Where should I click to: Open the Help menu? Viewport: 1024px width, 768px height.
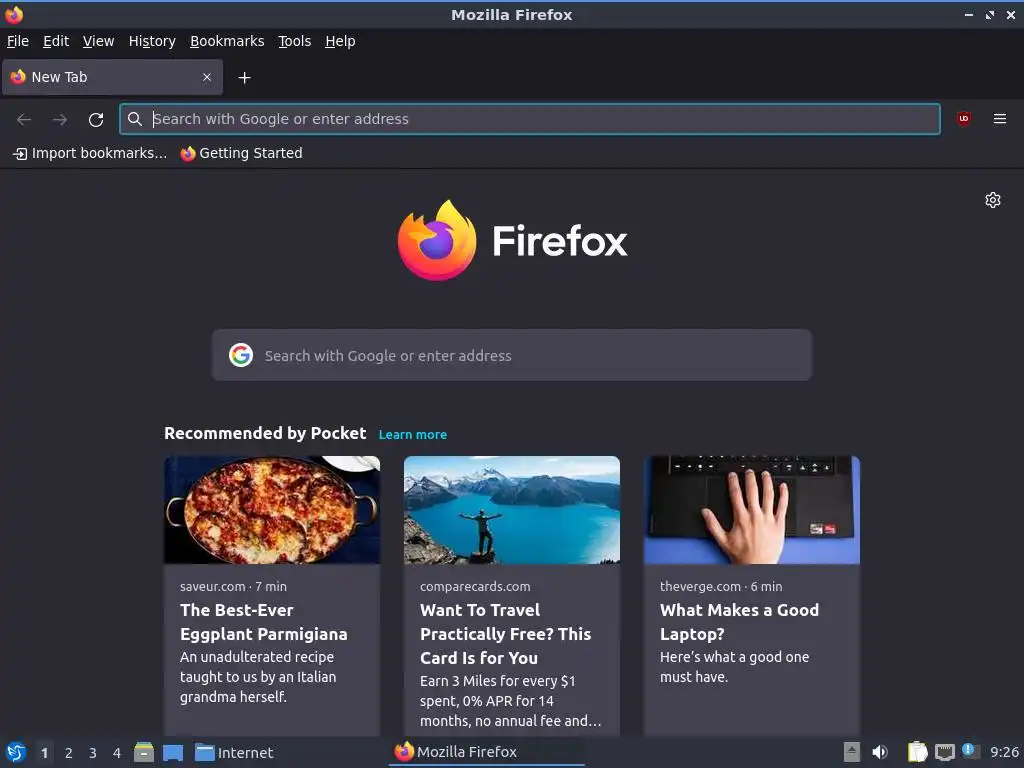(340, 41)
